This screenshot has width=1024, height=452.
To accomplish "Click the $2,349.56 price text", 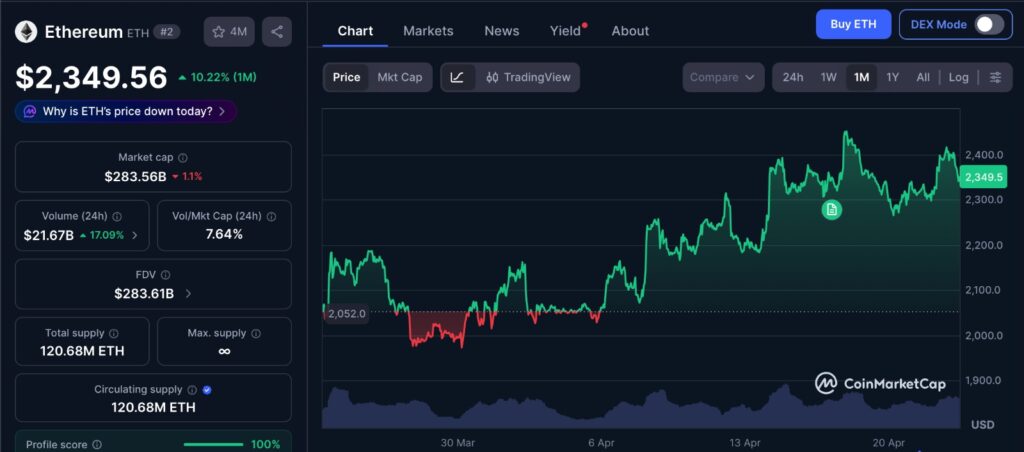I will pos(92,78).
